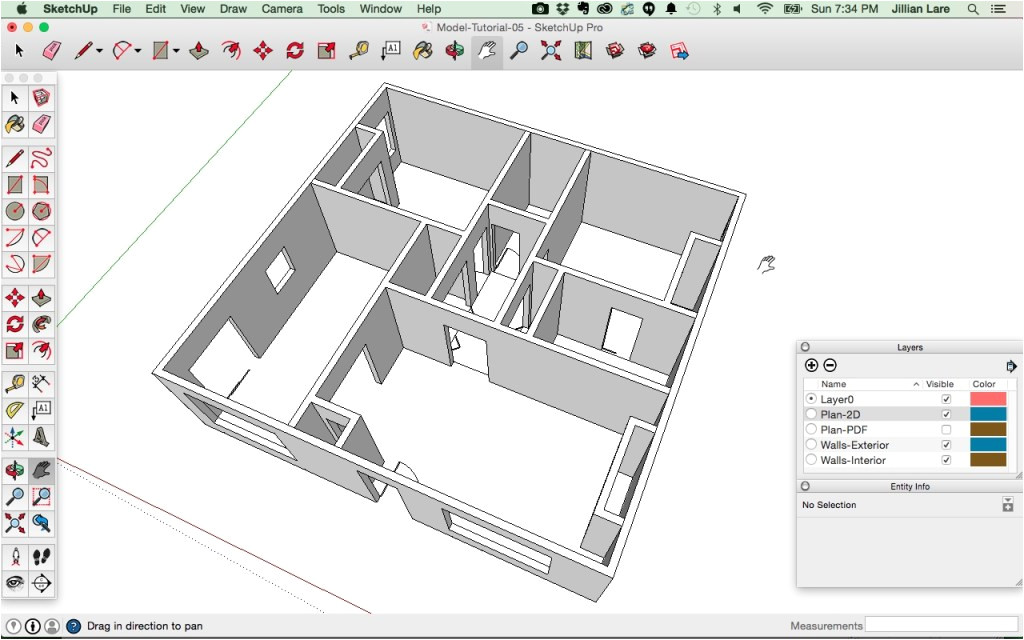Enable visibility for Plan-PDF layer
This screenshot has height=640, width=1024.
[946, 430]
